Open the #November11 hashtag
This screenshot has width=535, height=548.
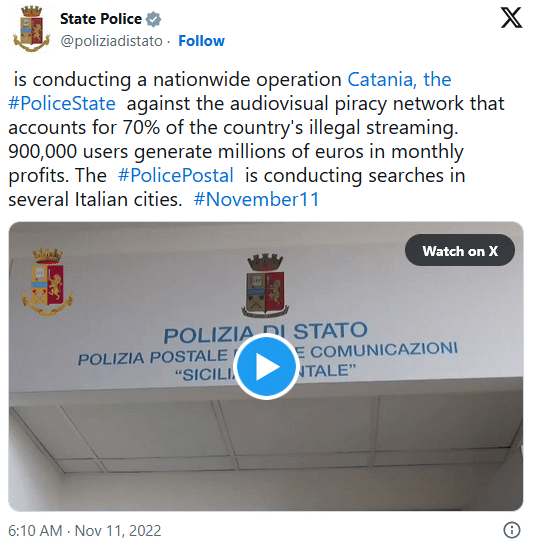256,200
